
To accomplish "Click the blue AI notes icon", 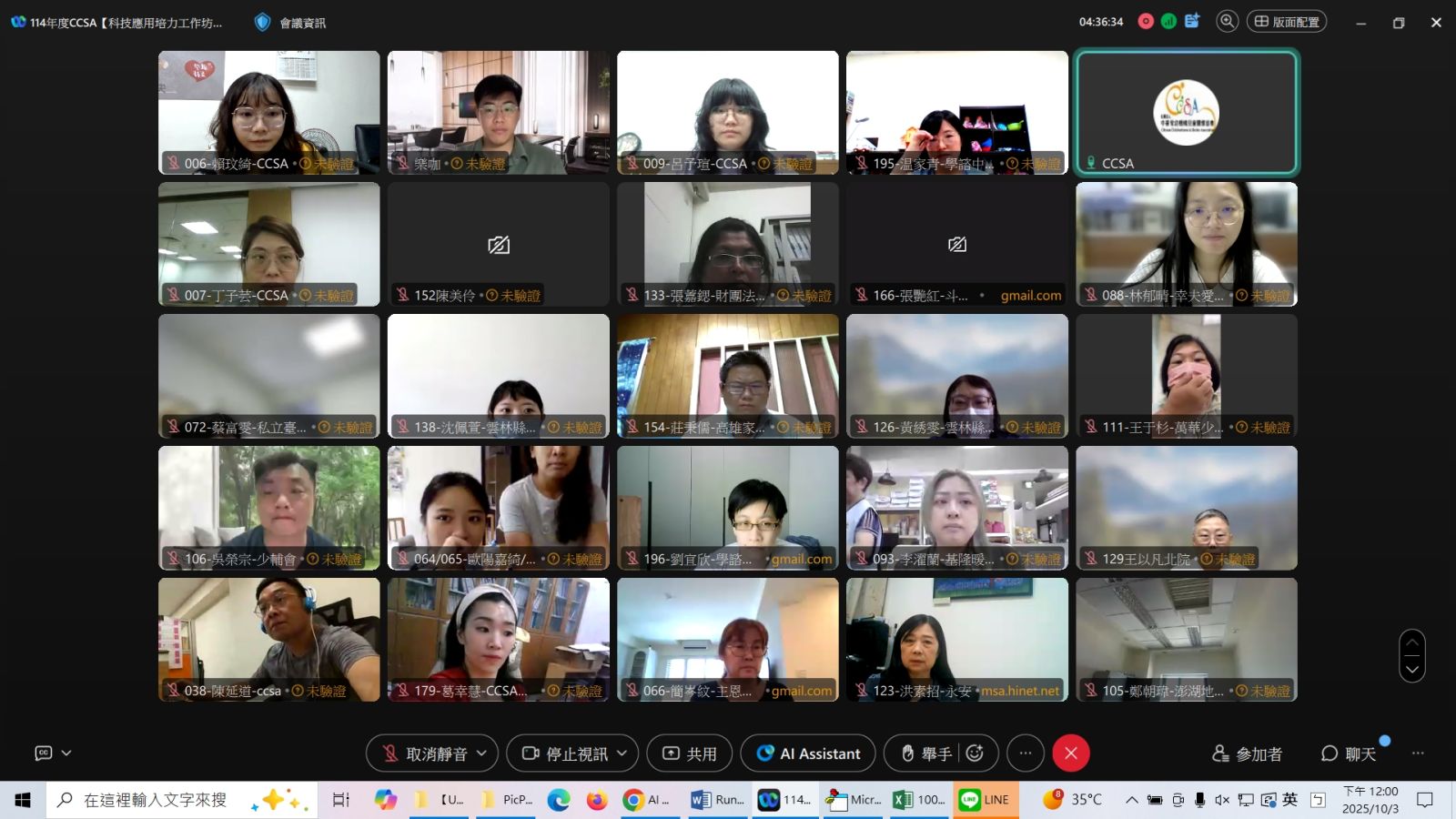I will coord(1192,21).
